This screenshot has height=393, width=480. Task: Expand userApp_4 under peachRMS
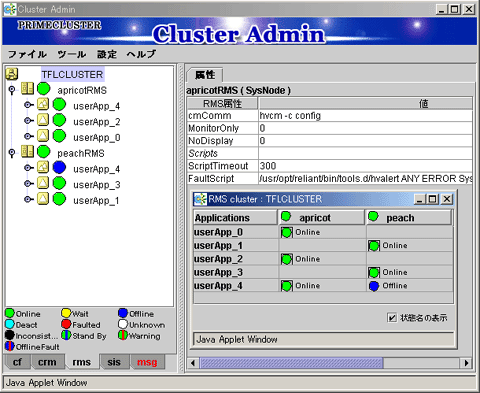(29, 168)
